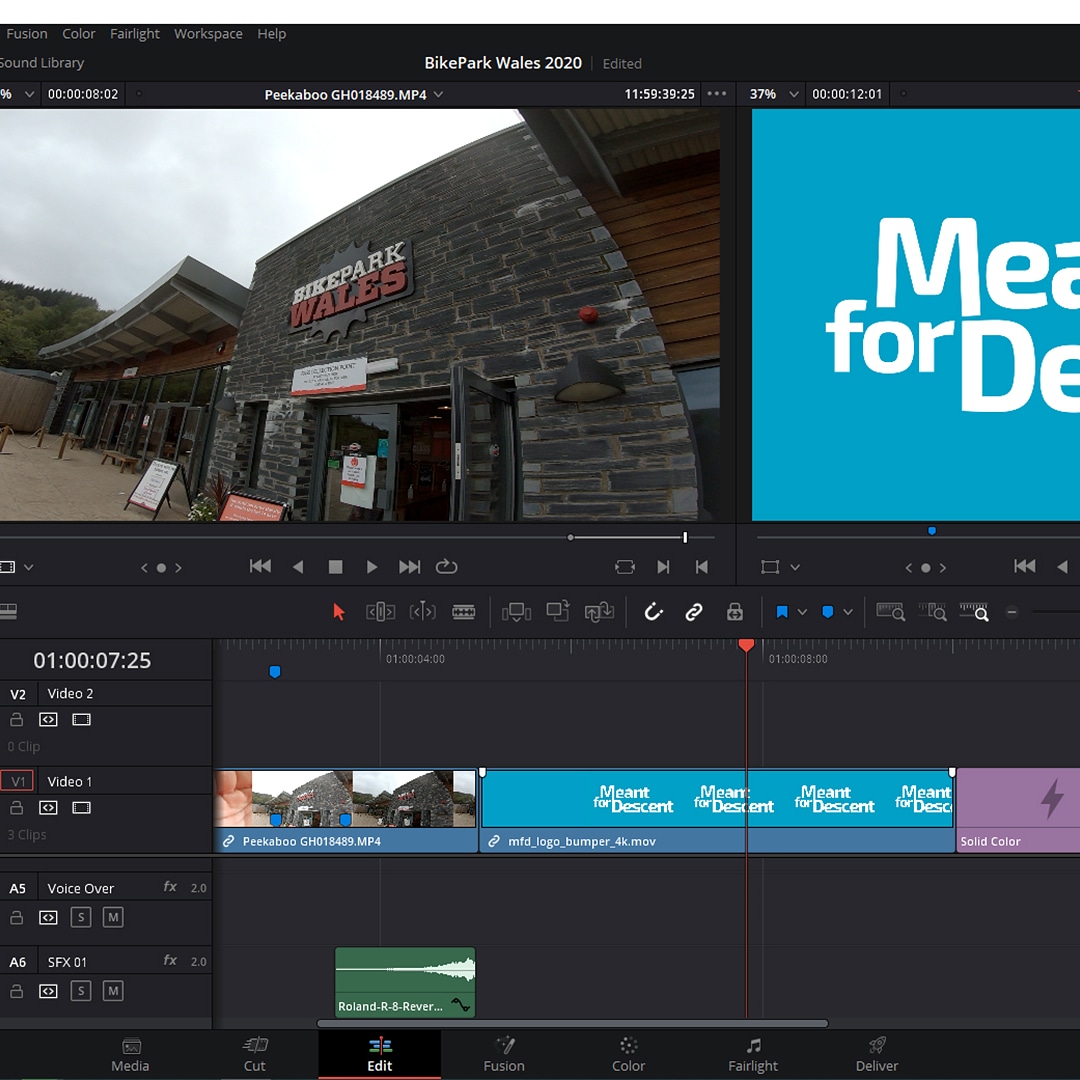The width and height of the screenshot is (1080, 1080).
Task: Select the arrow Selection Mode tool
Action: tap(338, 612)
